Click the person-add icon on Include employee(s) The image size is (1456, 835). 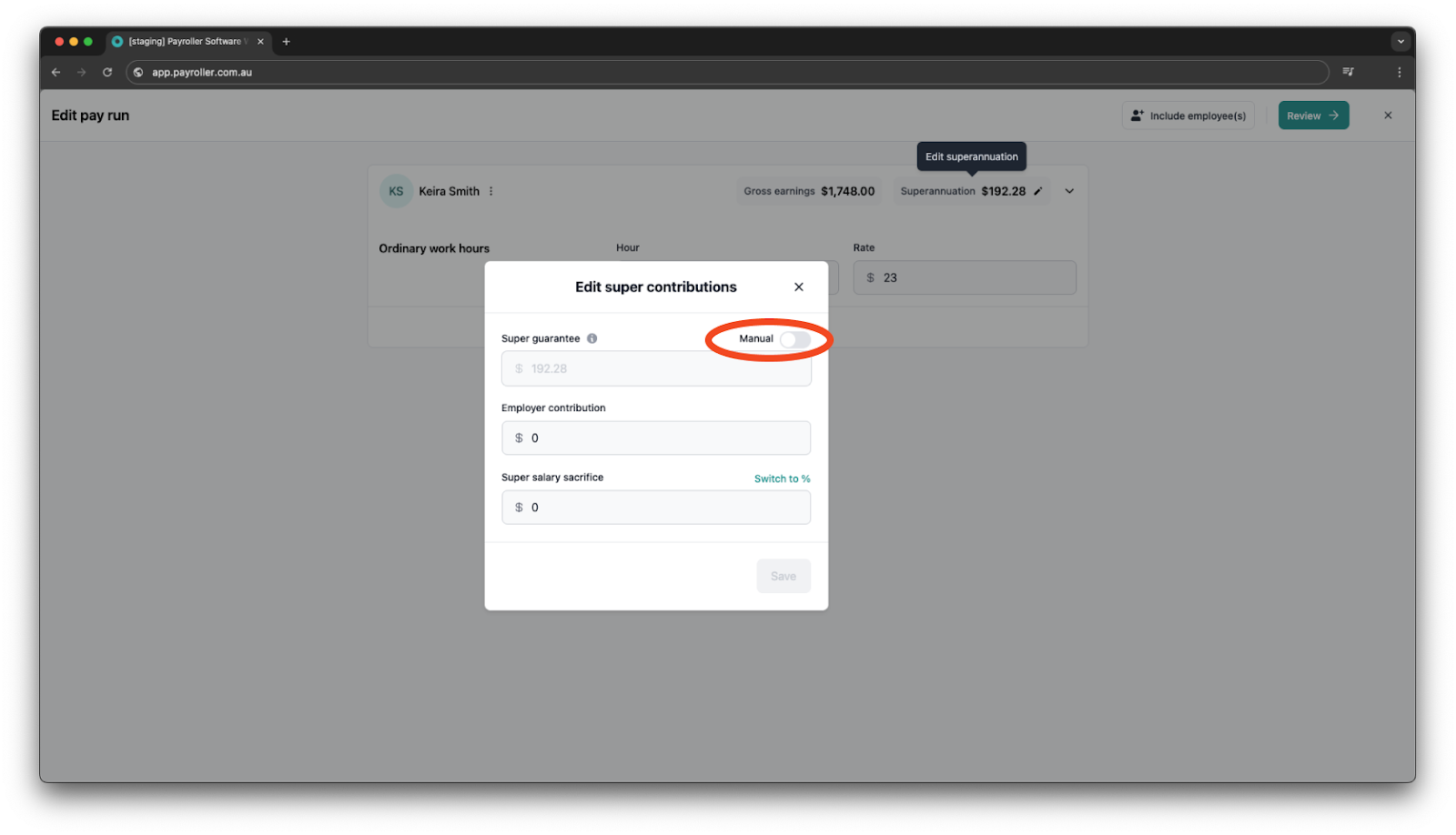coord(1137,115)
